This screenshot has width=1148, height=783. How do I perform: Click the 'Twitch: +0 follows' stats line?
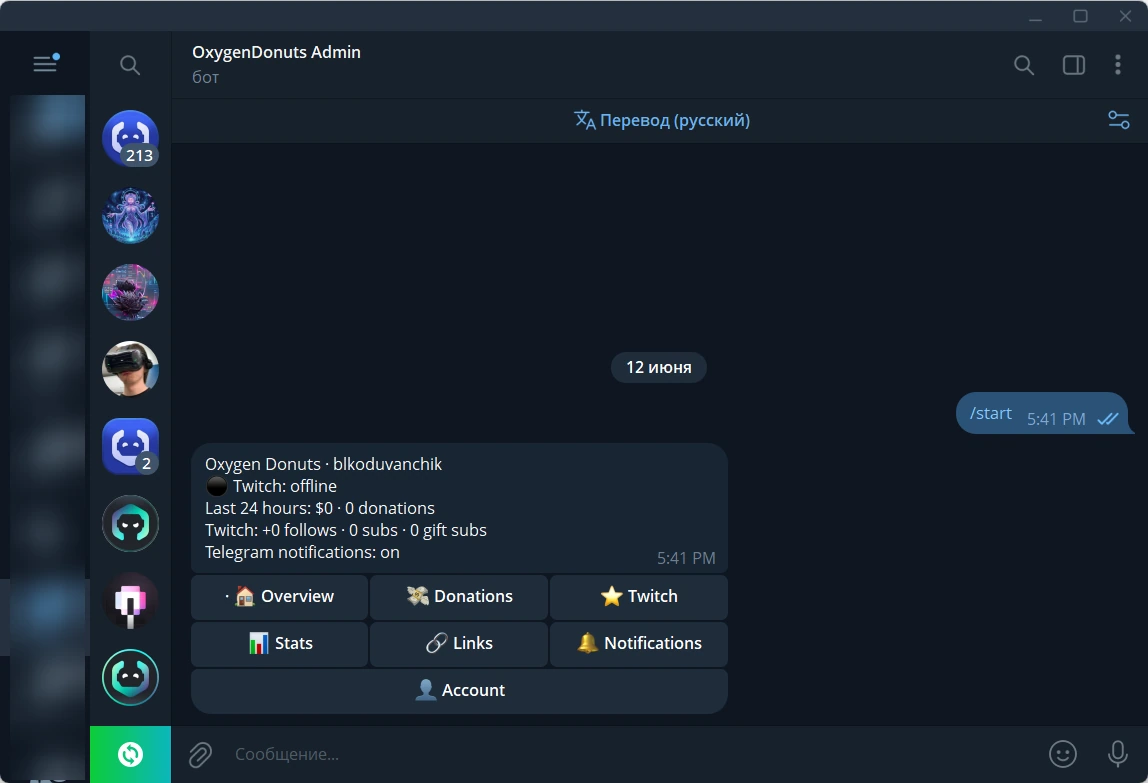[x=346, y=530]
